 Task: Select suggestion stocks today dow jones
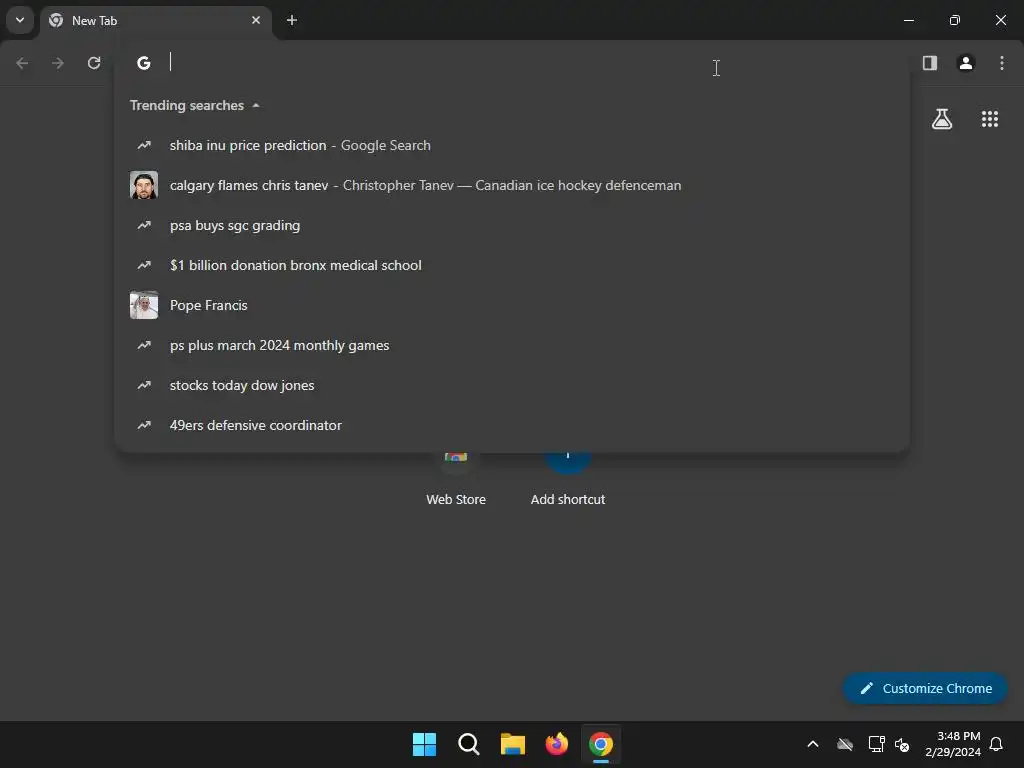(x=512, y=385)
